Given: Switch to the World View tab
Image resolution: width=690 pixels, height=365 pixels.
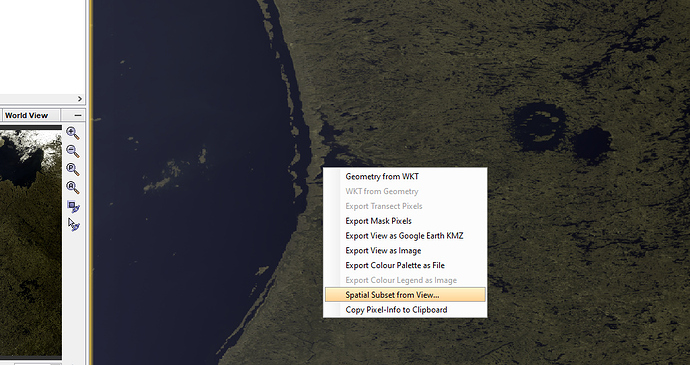Looking at the screenshot, I should tap(26, 115).
